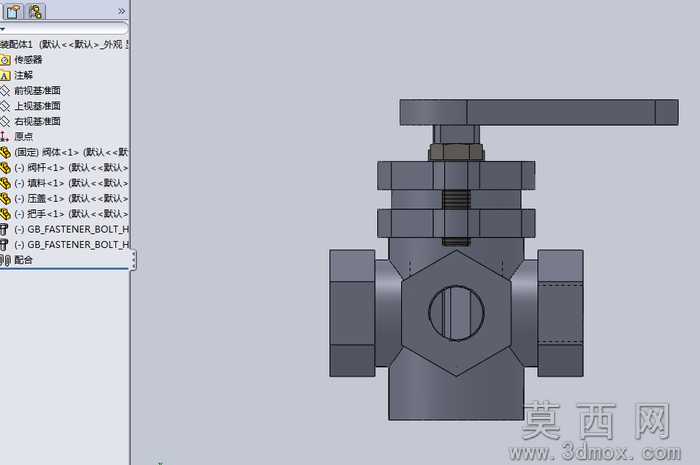Select the hex nut under the handle

point(456,152)
